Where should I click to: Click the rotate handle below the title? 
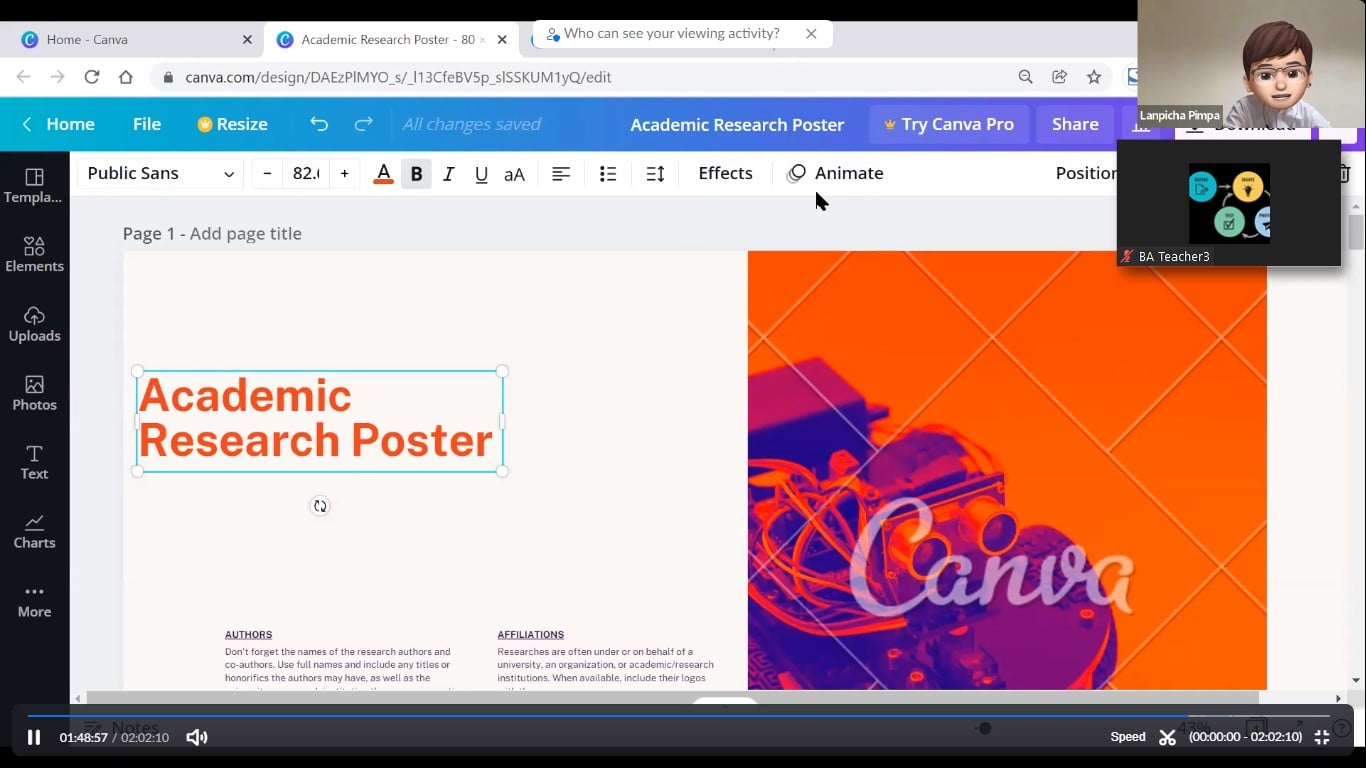point(320,506)
